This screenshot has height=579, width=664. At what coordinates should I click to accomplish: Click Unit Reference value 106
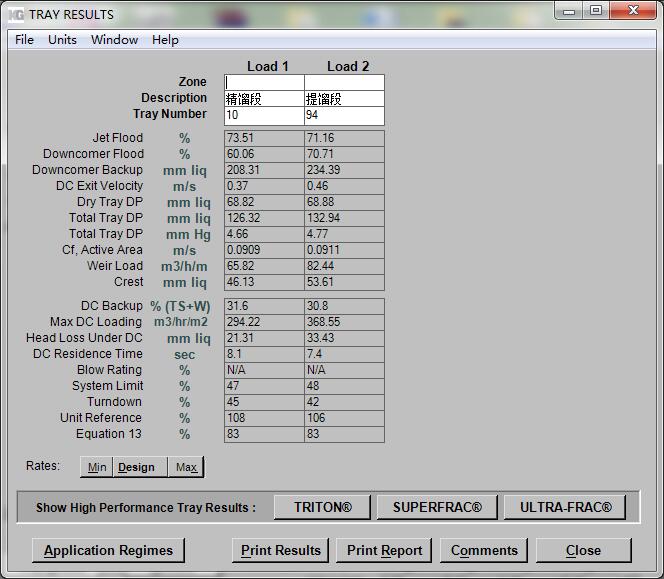tap(344, 418)
